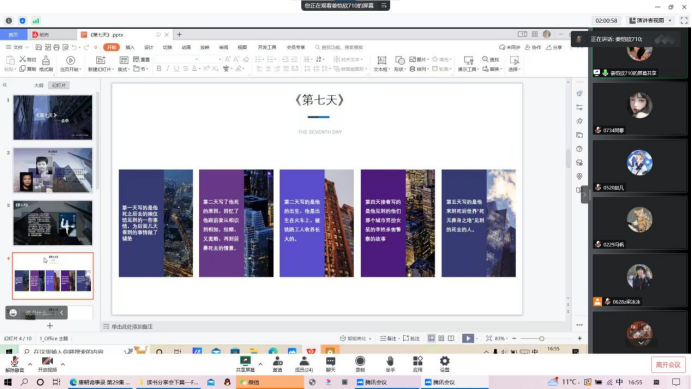This screenshot has width=692, height=389.
Task: Unmute the microphone in meeting toolbar
Action: pyautogui.click(x=14, y=364)
